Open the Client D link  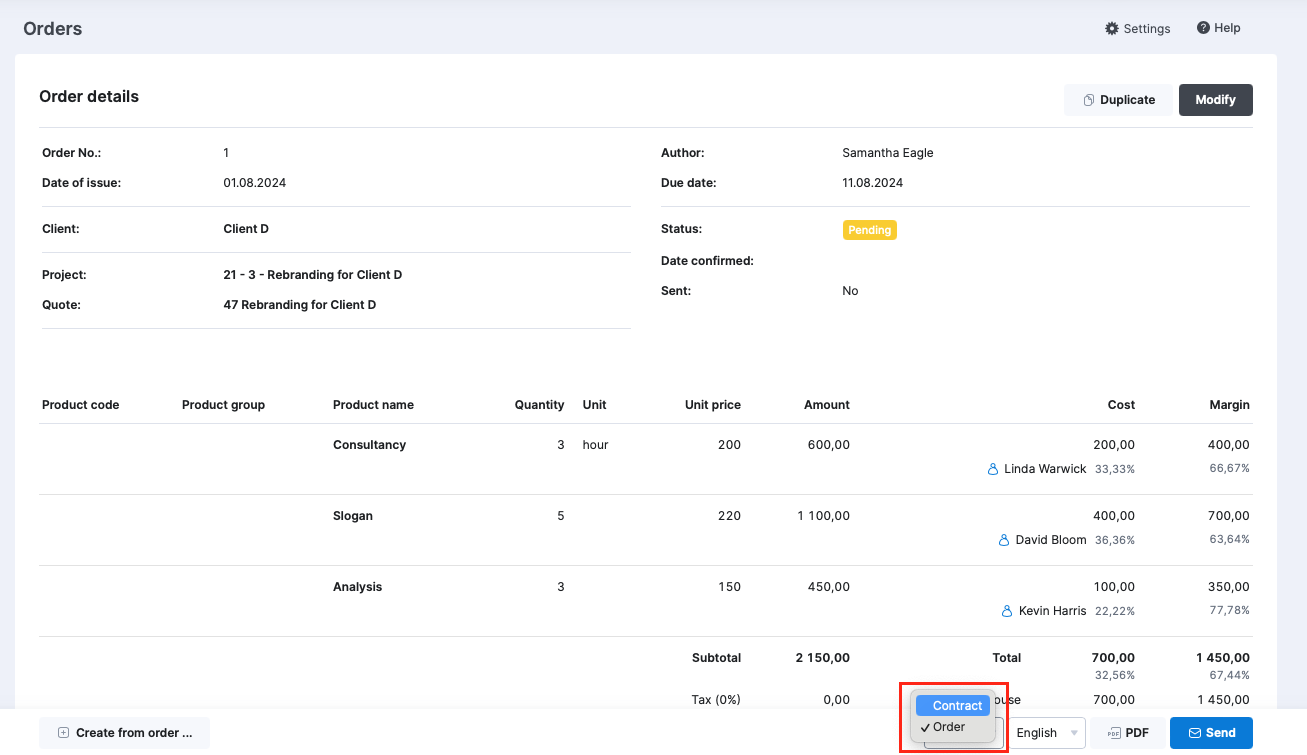(x=246, y=229)
